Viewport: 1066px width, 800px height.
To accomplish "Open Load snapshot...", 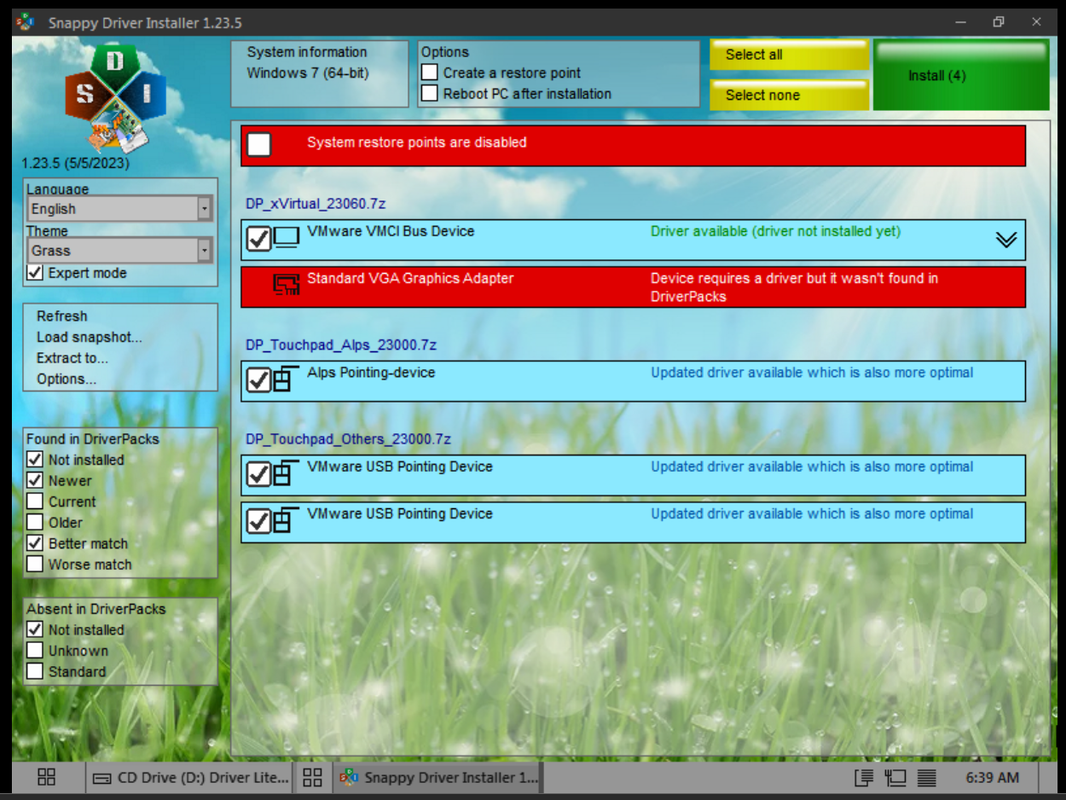I will click(x=89, y=337).
